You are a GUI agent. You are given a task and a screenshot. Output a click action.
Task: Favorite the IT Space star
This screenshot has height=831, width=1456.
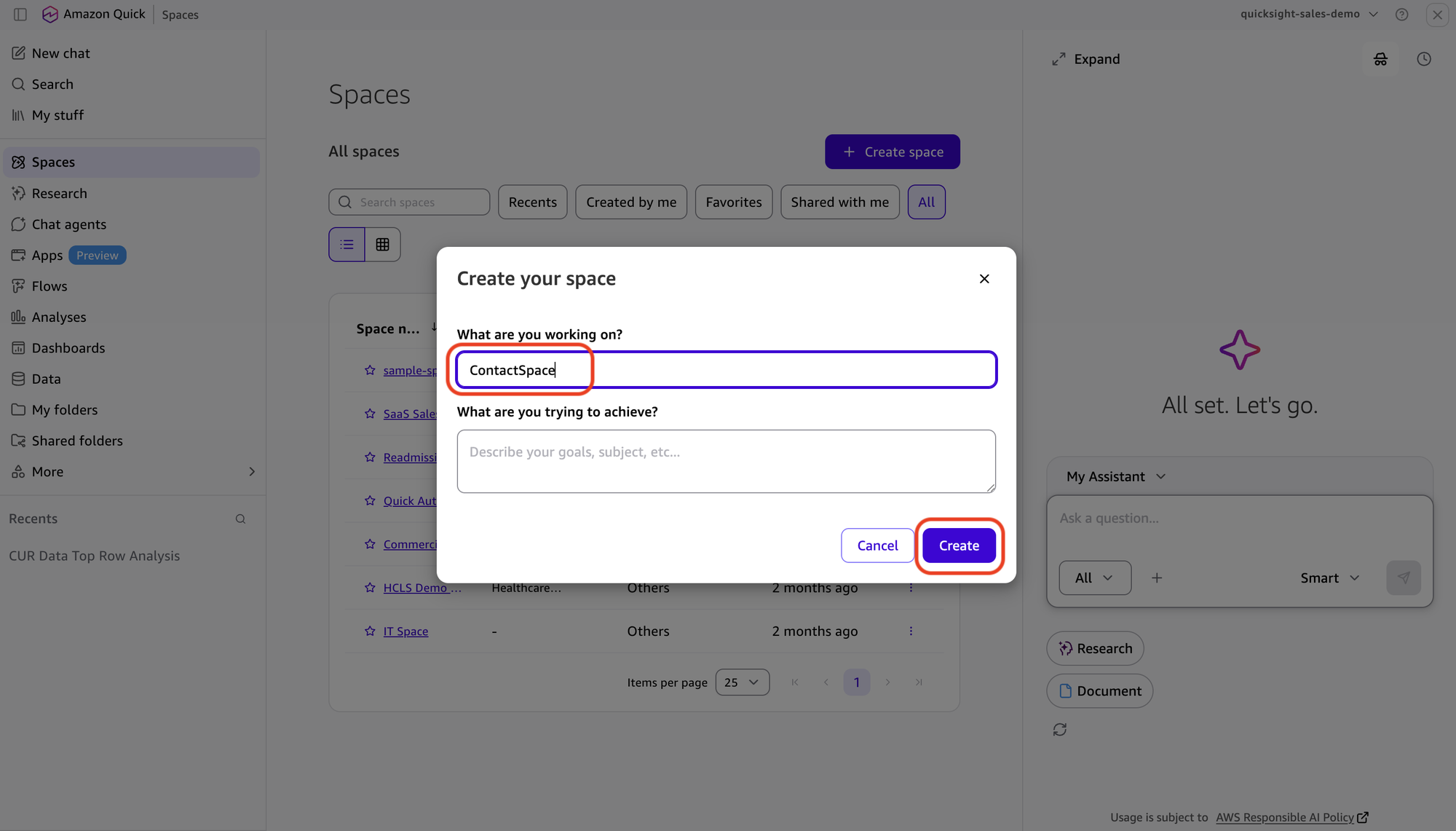click(x=370, y=631)
